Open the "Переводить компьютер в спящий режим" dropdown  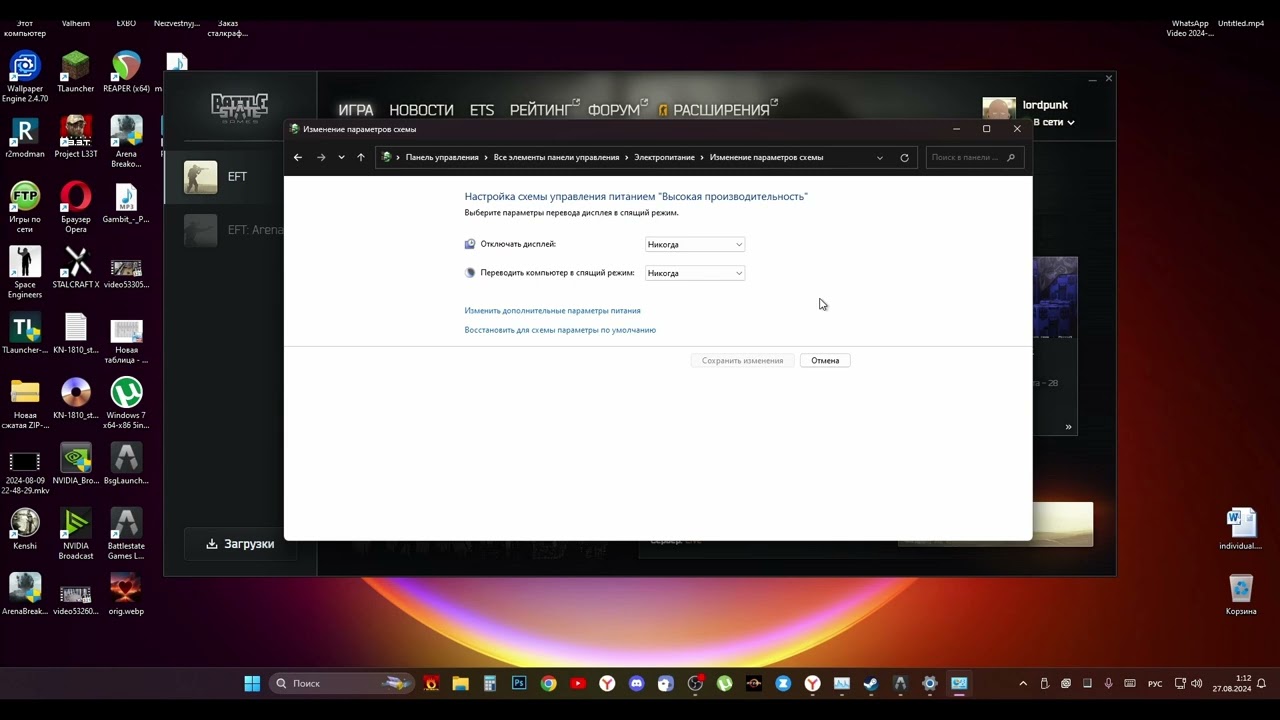(695, 273)
